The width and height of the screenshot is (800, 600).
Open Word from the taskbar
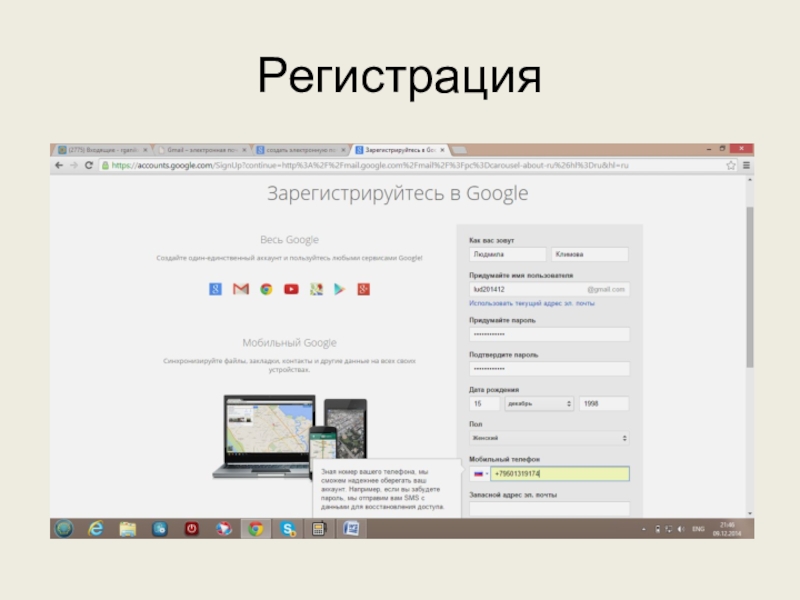coord(351,529)
